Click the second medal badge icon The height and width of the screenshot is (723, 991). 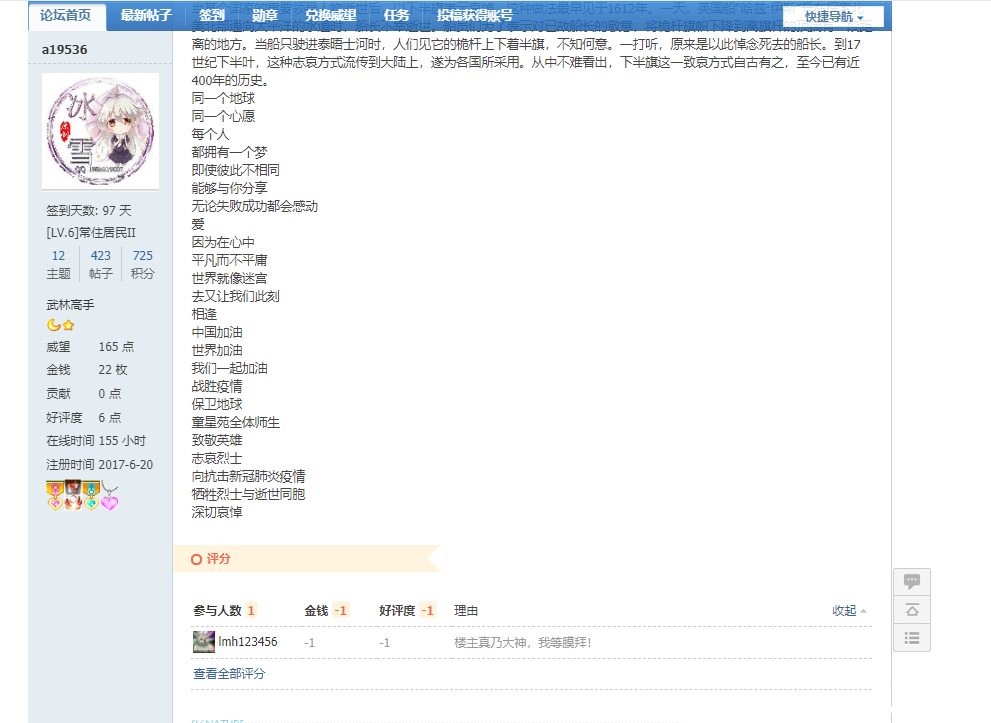click(73, 495)
